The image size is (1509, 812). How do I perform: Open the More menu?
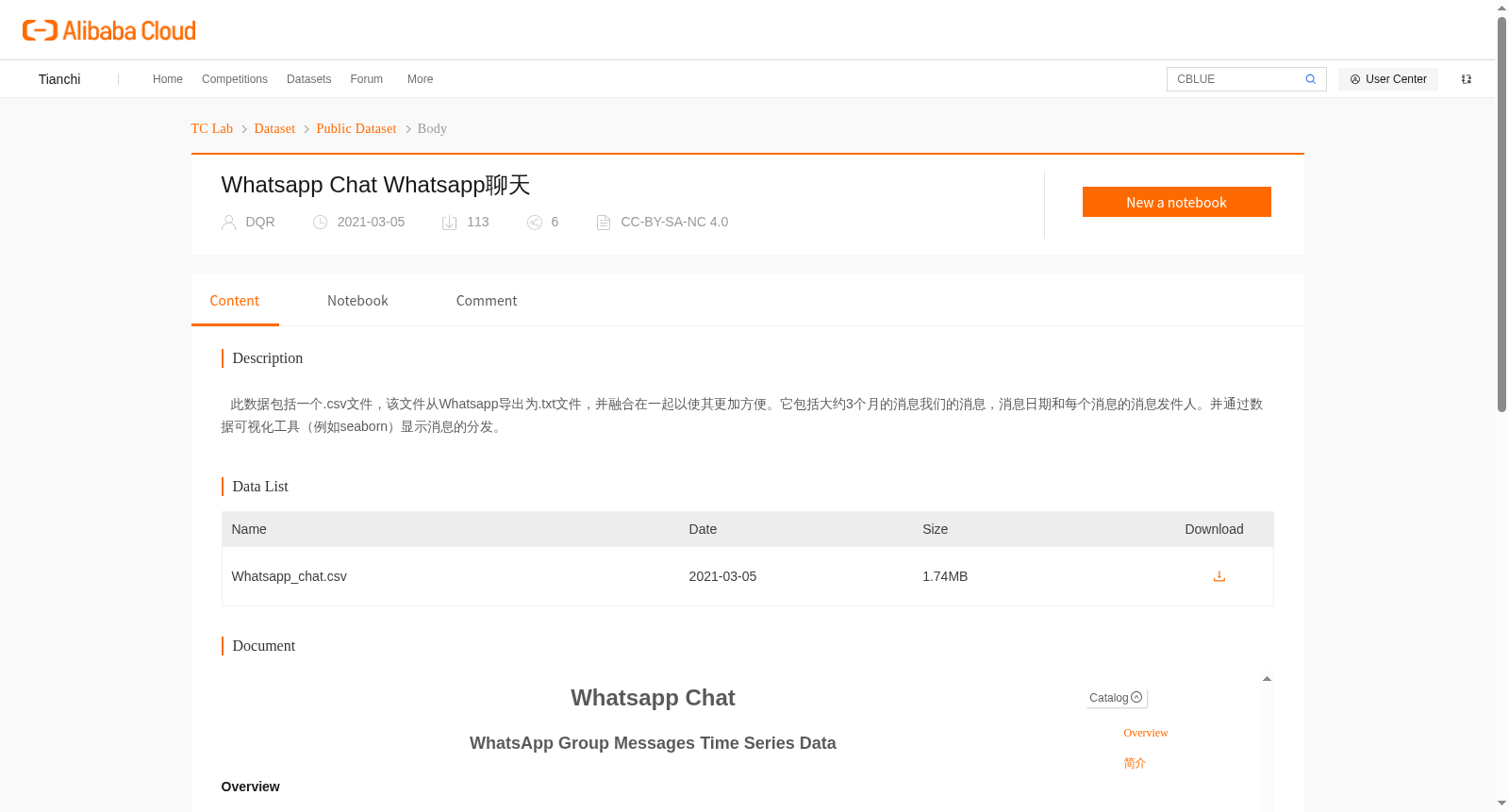[421, 79]
